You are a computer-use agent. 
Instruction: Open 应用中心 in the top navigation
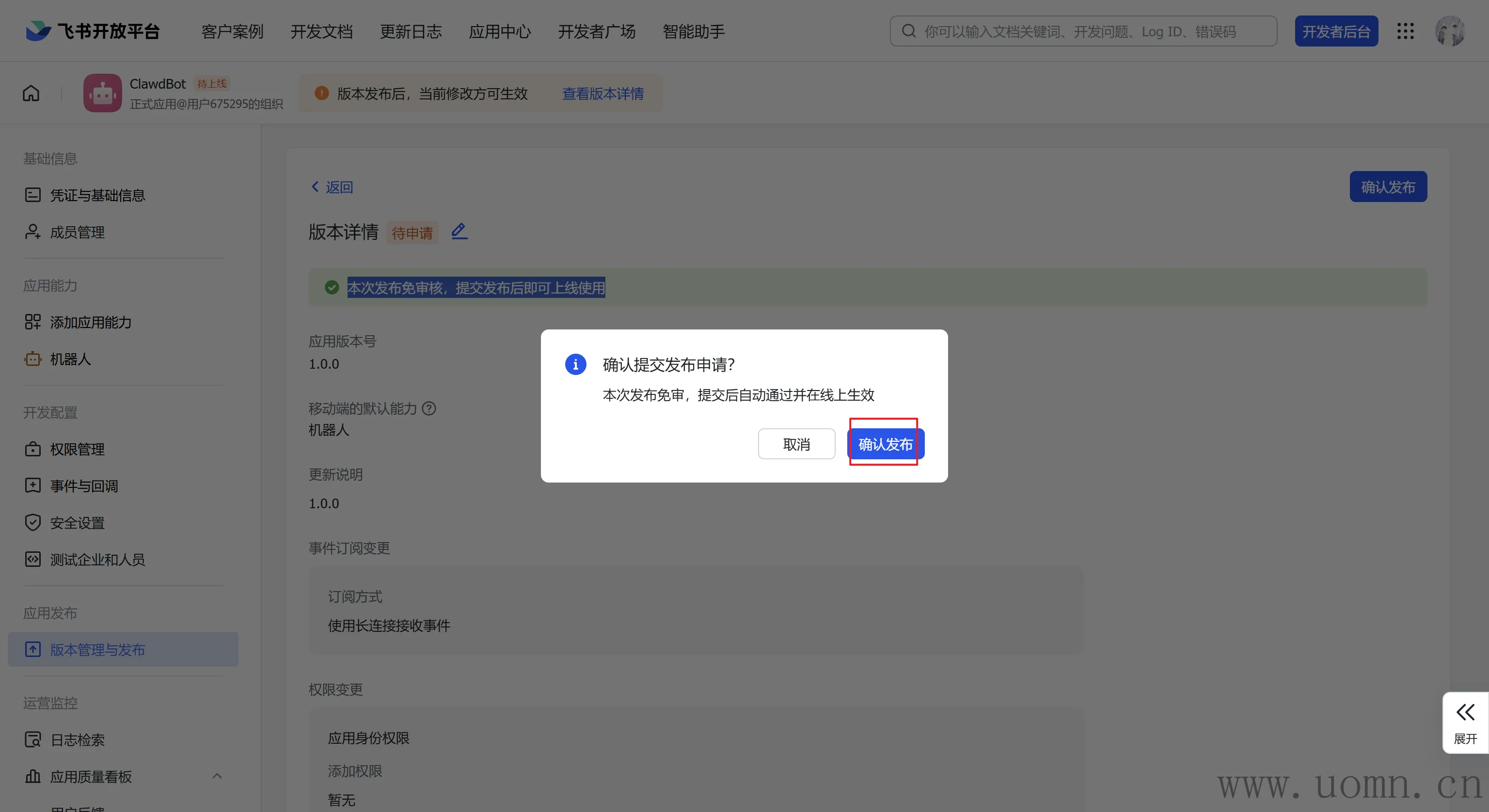pyautogui.click(x=499, y=31)
